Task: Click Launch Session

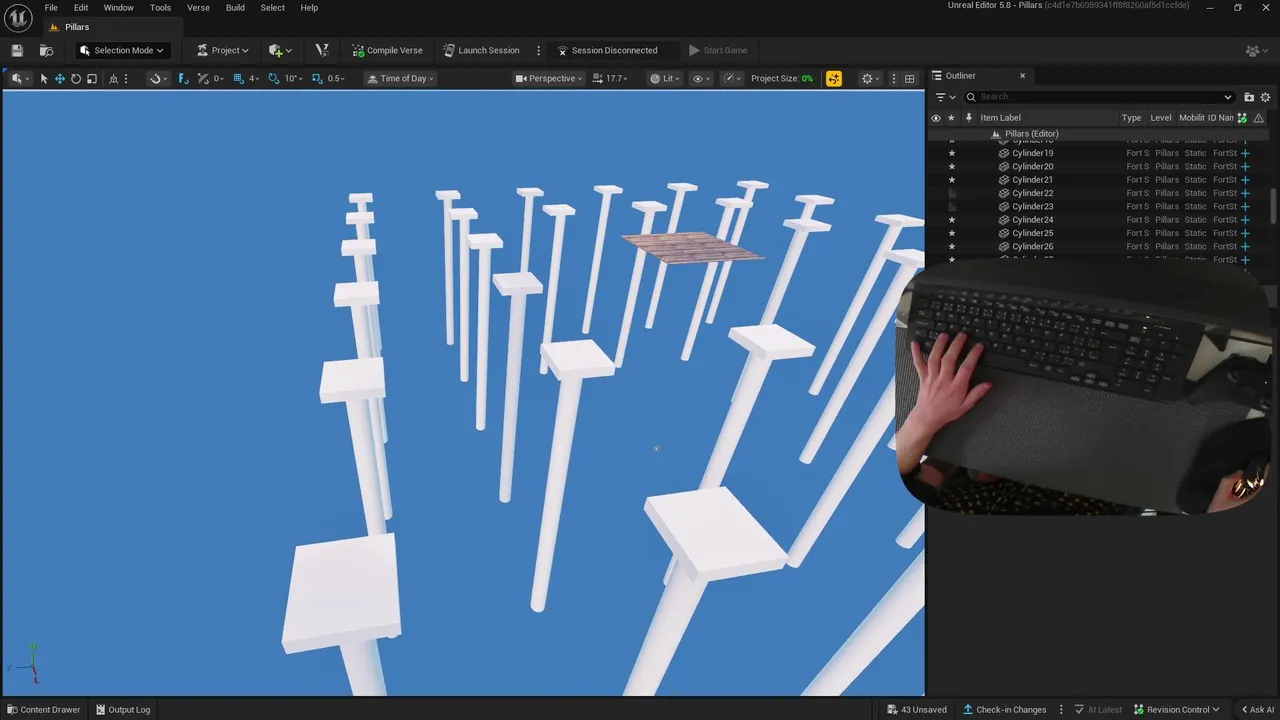Action: [481, 50]
